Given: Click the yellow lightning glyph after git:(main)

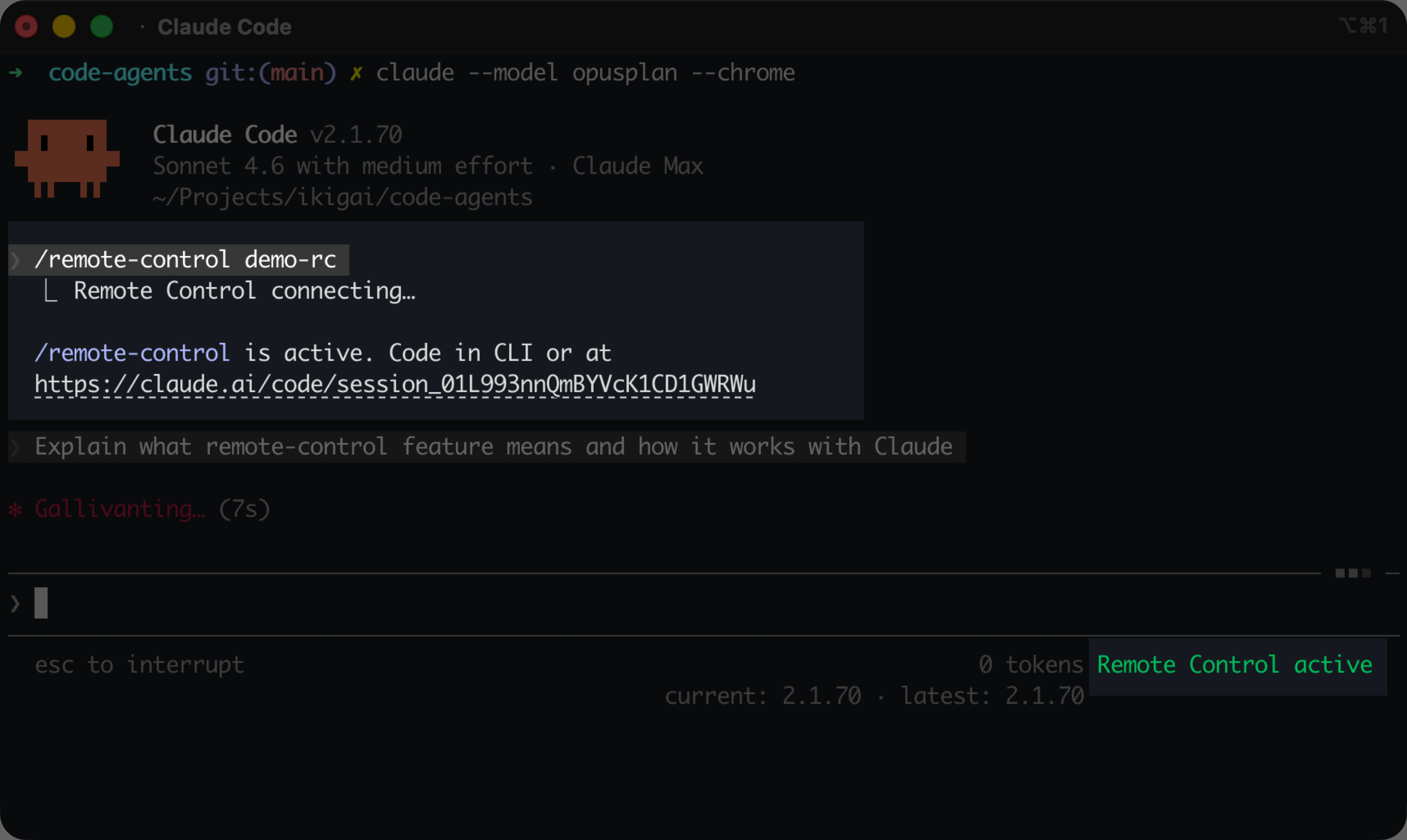Looking at the screenshot, I should tap(356, 72).
